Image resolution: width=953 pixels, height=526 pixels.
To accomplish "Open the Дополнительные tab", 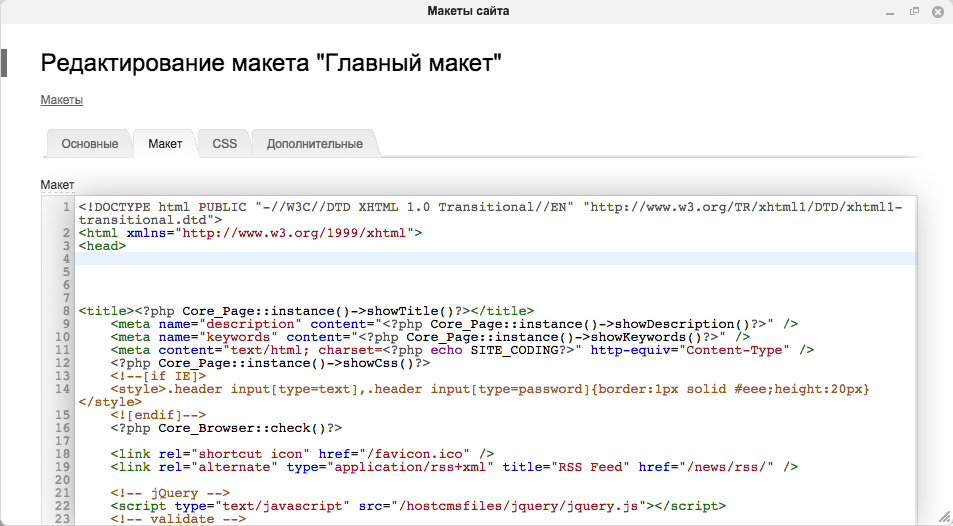I will (x=314, y=144).
